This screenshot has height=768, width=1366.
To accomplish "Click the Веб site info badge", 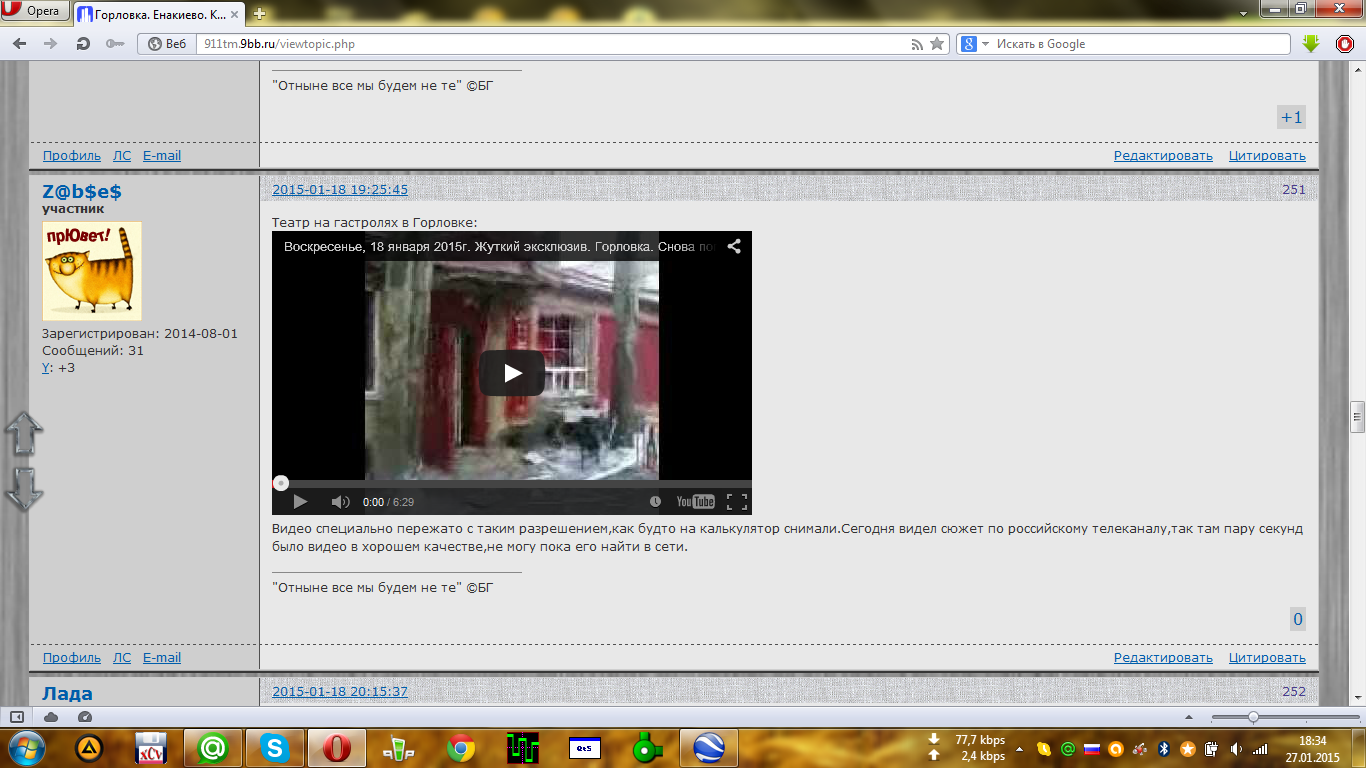I will (x=168, y=44).
